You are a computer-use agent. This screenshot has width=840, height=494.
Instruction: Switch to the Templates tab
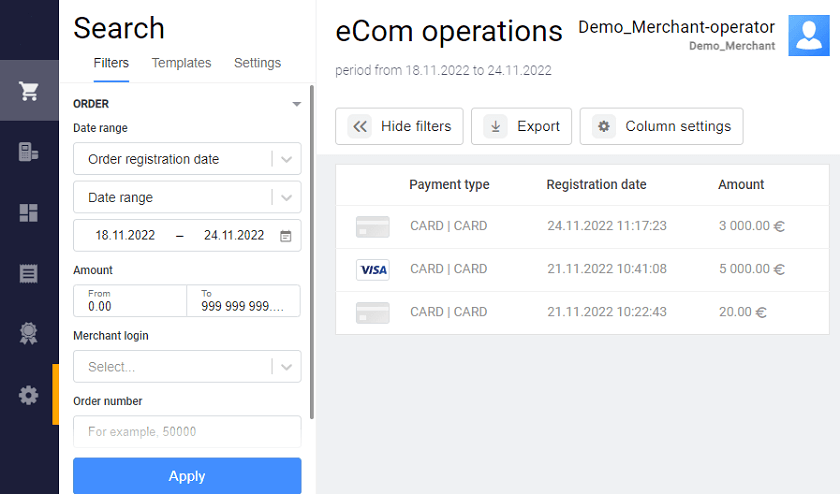point(181,63)
